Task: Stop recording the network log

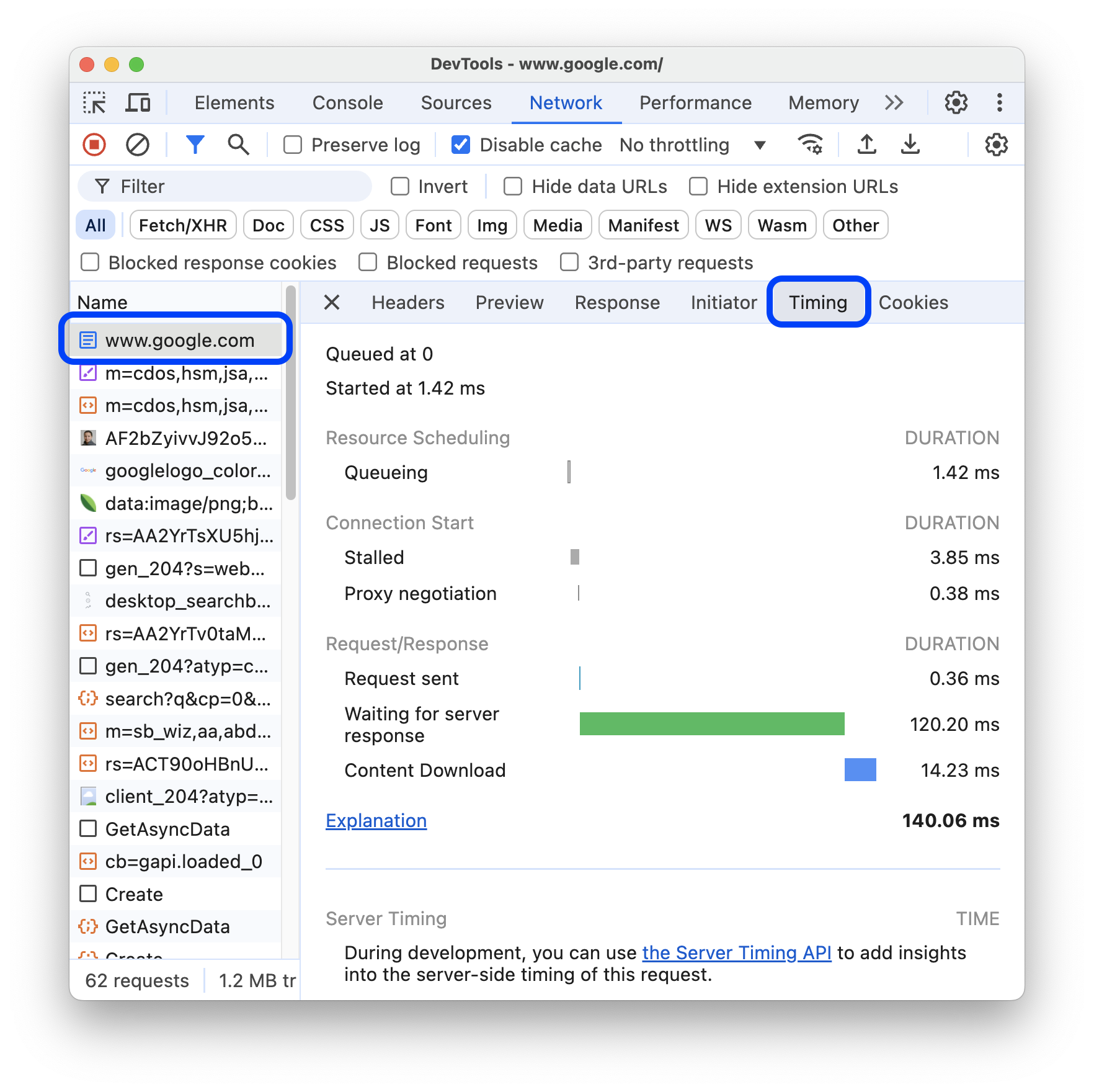Action: 94,145
